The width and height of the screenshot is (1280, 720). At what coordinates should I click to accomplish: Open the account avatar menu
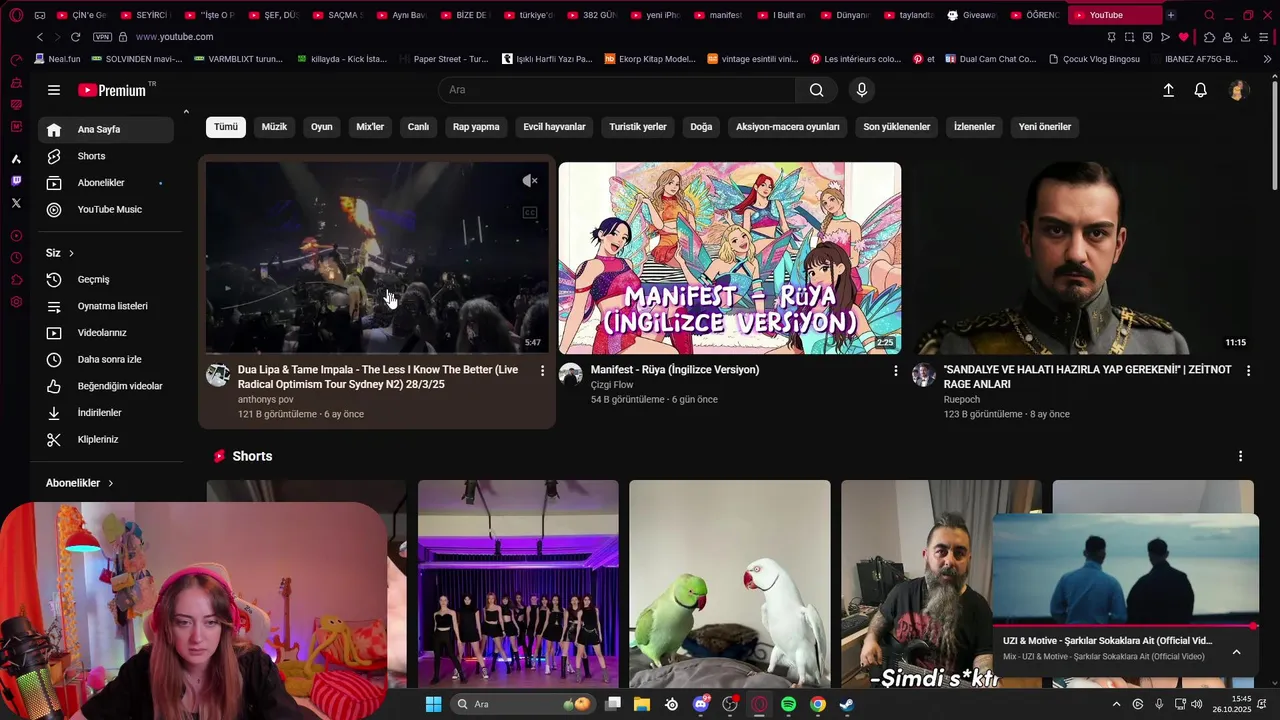(1238, 90)
